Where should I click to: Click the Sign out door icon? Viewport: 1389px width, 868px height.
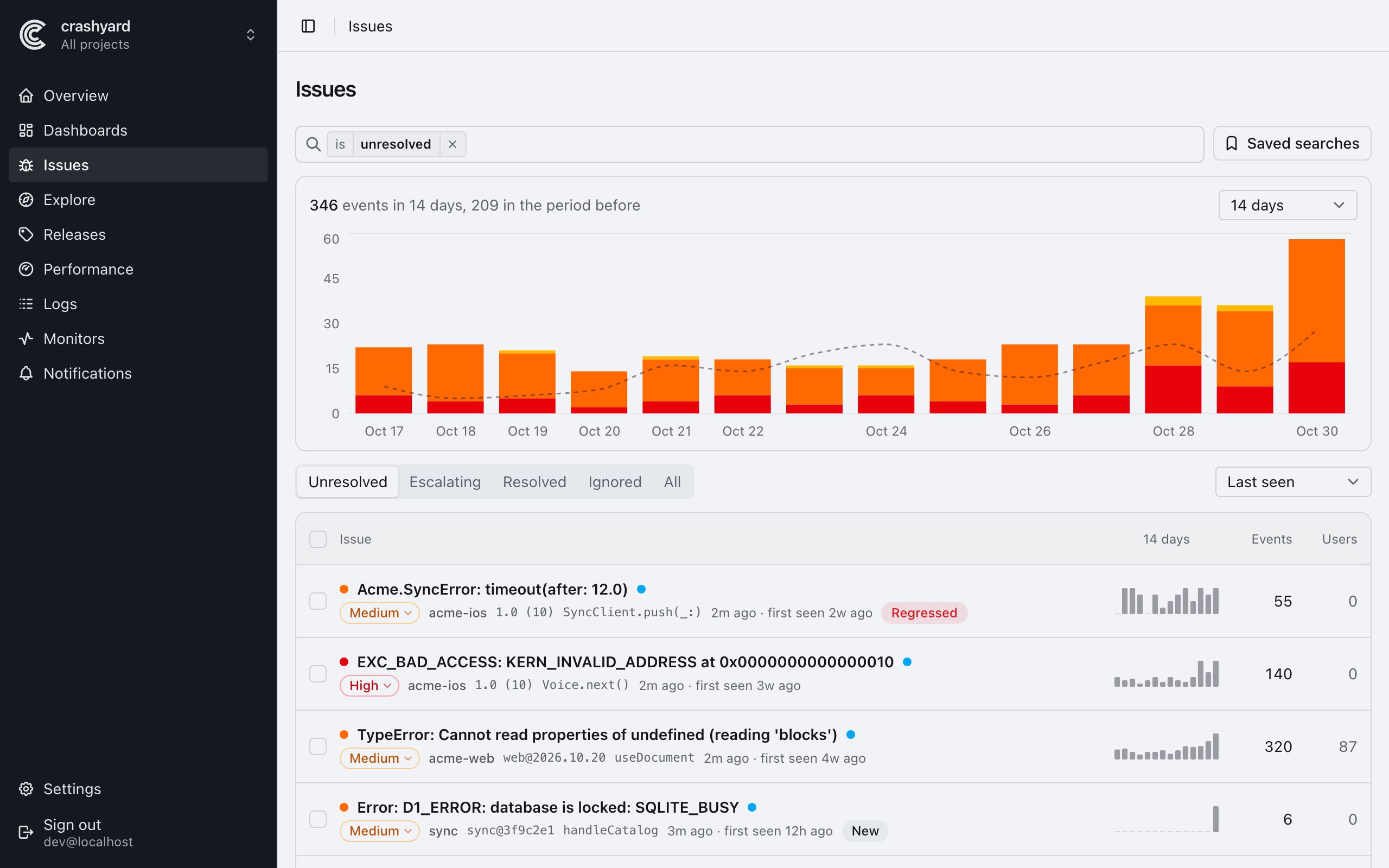coord(26,832)
